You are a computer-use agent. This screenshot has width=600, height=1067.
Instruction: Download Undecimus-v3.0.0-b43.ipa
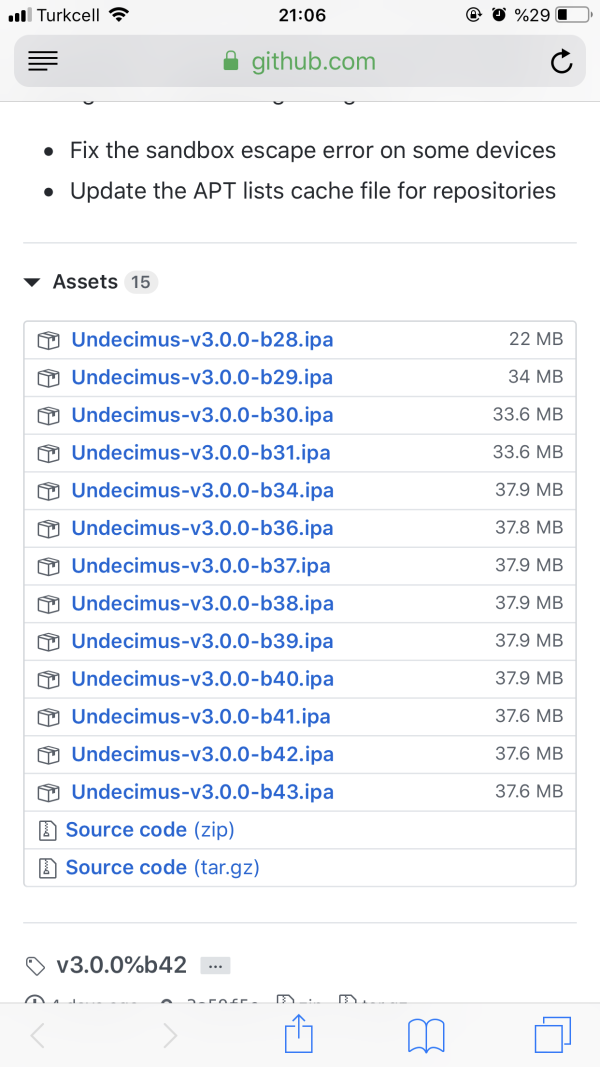point(202,792)
